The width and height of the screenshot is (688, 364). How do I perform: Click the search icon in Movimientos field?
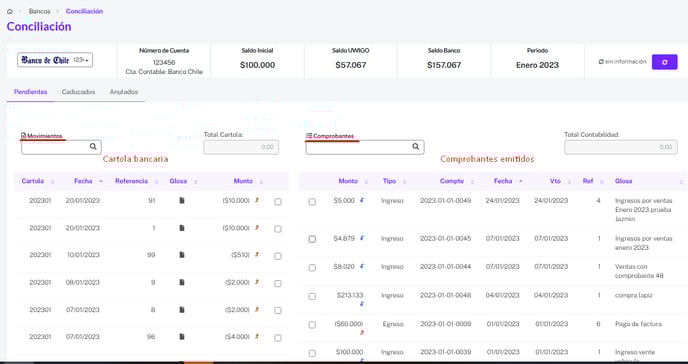(93, 147)
